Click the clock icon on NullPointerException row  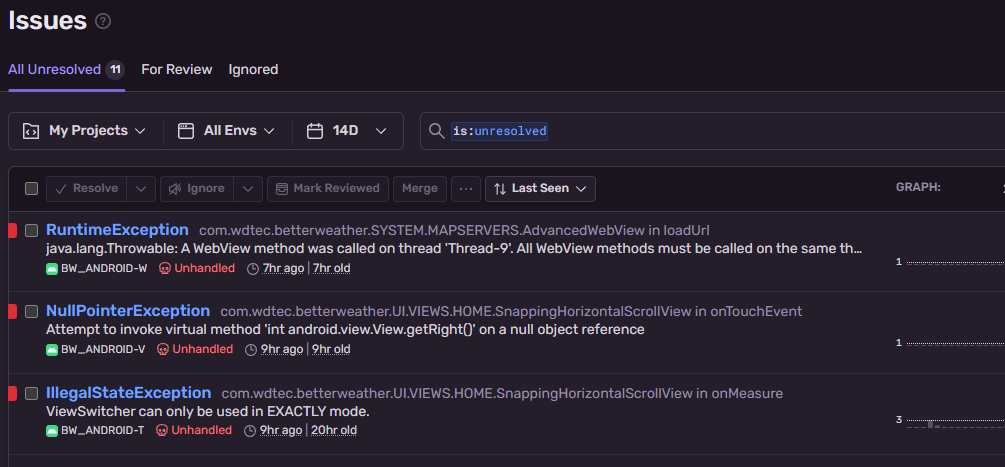(x=251, y=349)
